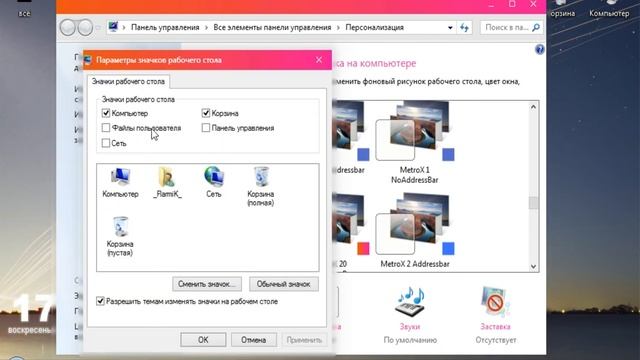Open the Заставка screensaver icon
Image resolution: width=640 pixels, height=360 pixels.
point(495,301)
